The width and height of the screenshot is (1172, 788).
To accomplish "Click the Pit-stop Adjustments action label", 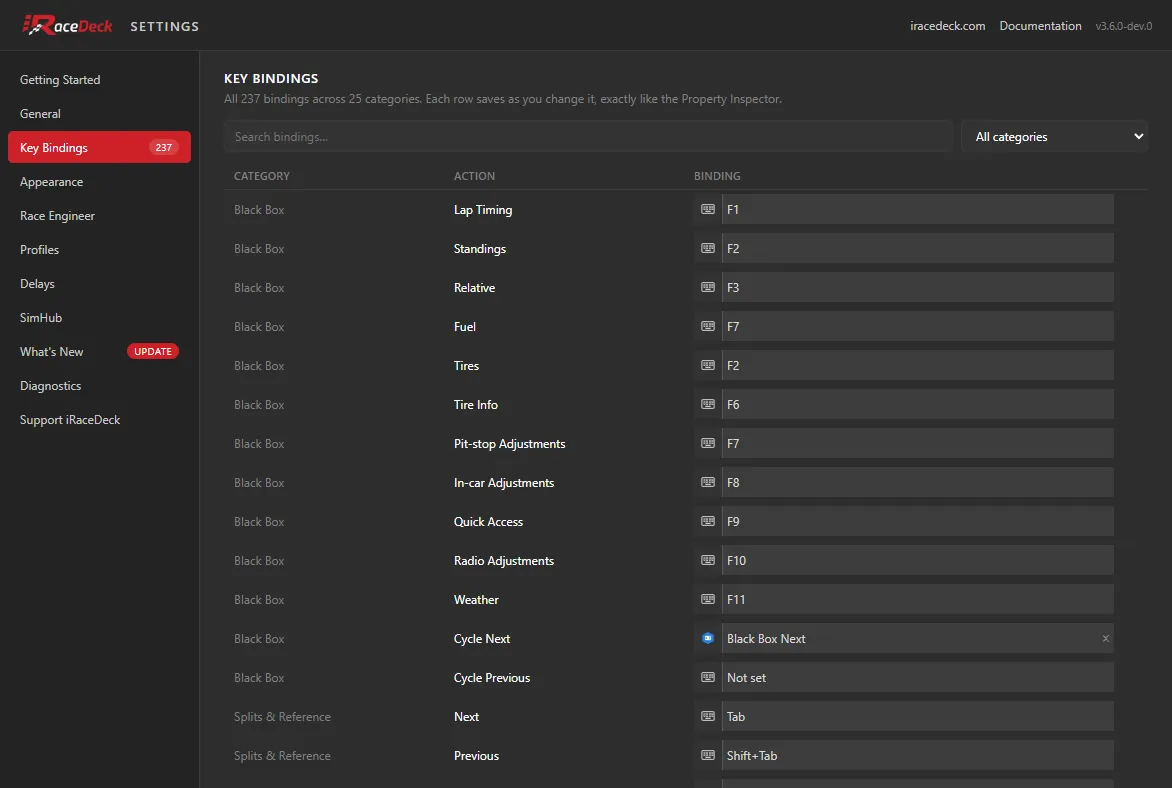I will tap(509, 443).
